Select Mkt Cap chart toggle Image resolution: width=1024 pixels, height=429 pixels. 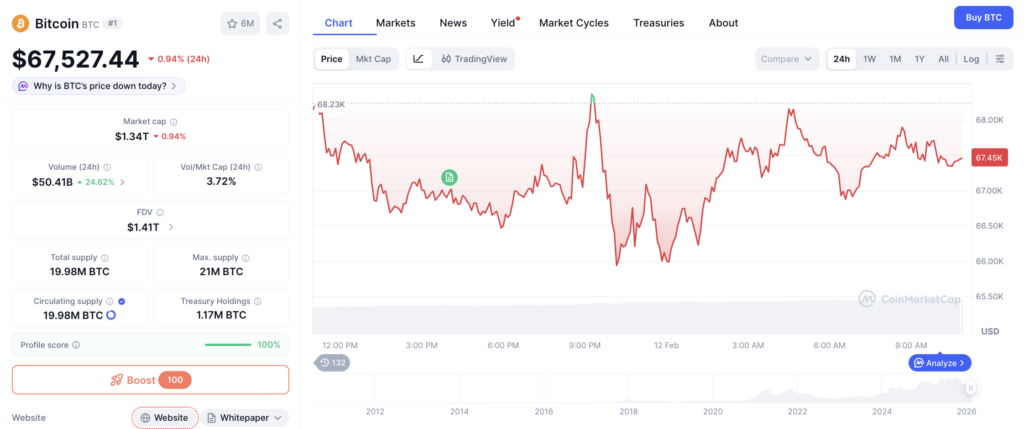click(x=374, y=59)
